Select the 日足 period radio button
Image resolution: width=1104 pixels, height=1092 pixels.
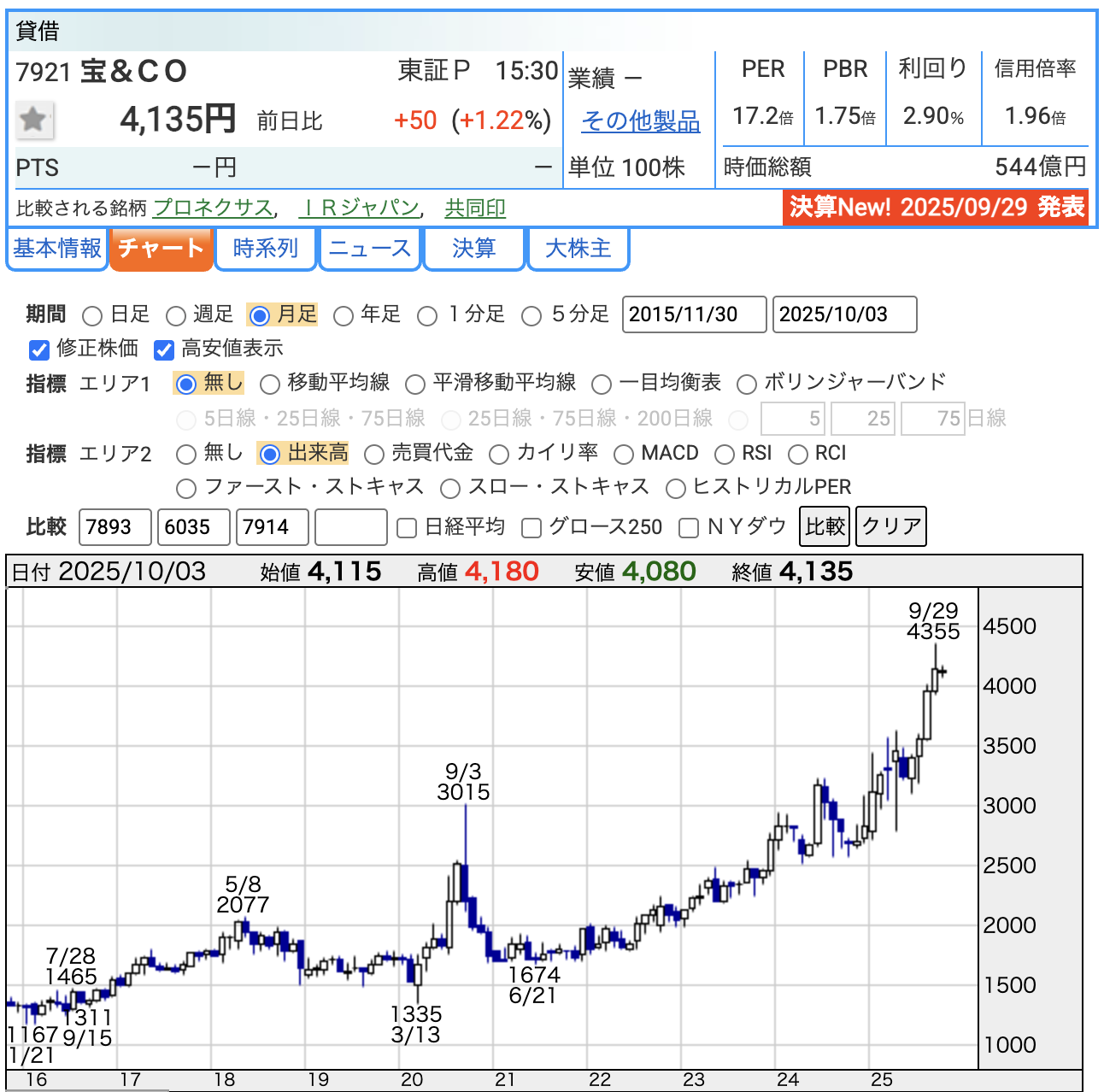point(92,316)
